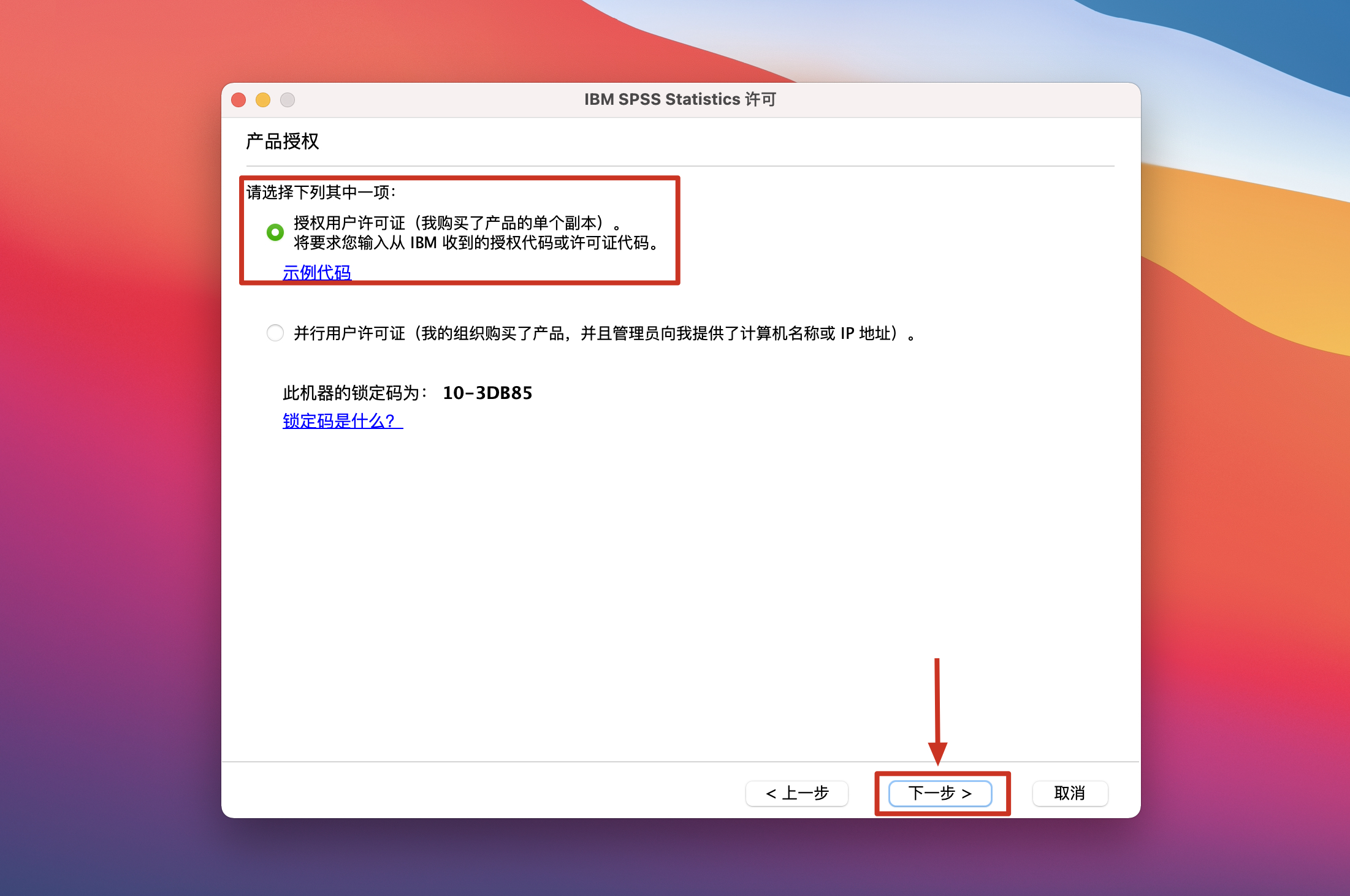Screen dimensions: 1350x896
Task: Select the 并行用户许可证 radio button
Action: click(x=275, y=333)
